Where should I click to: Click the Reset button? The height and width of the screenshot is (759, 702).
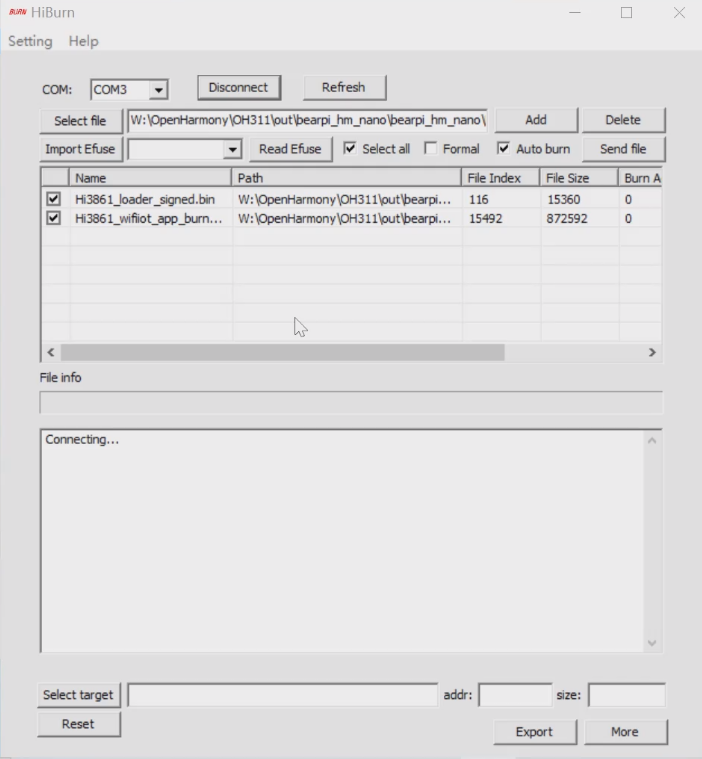click(78, 724)
